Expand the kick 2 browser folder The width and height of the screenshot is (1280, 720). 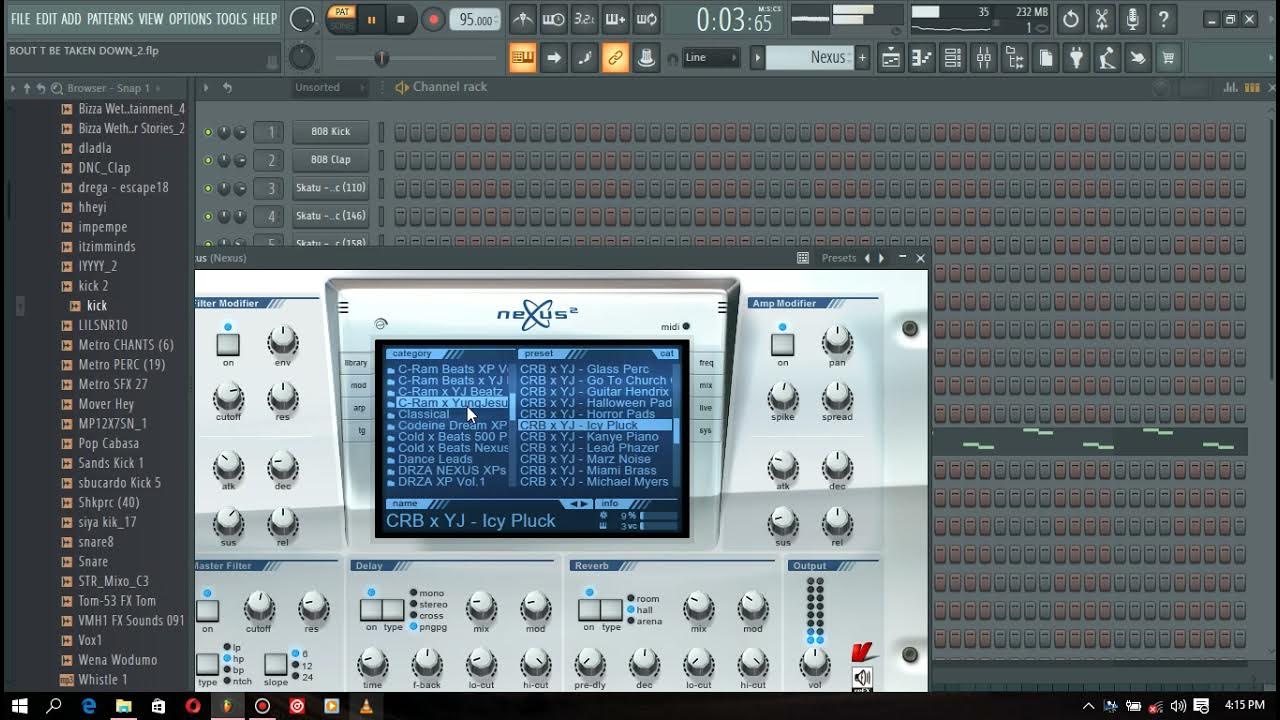93,286
